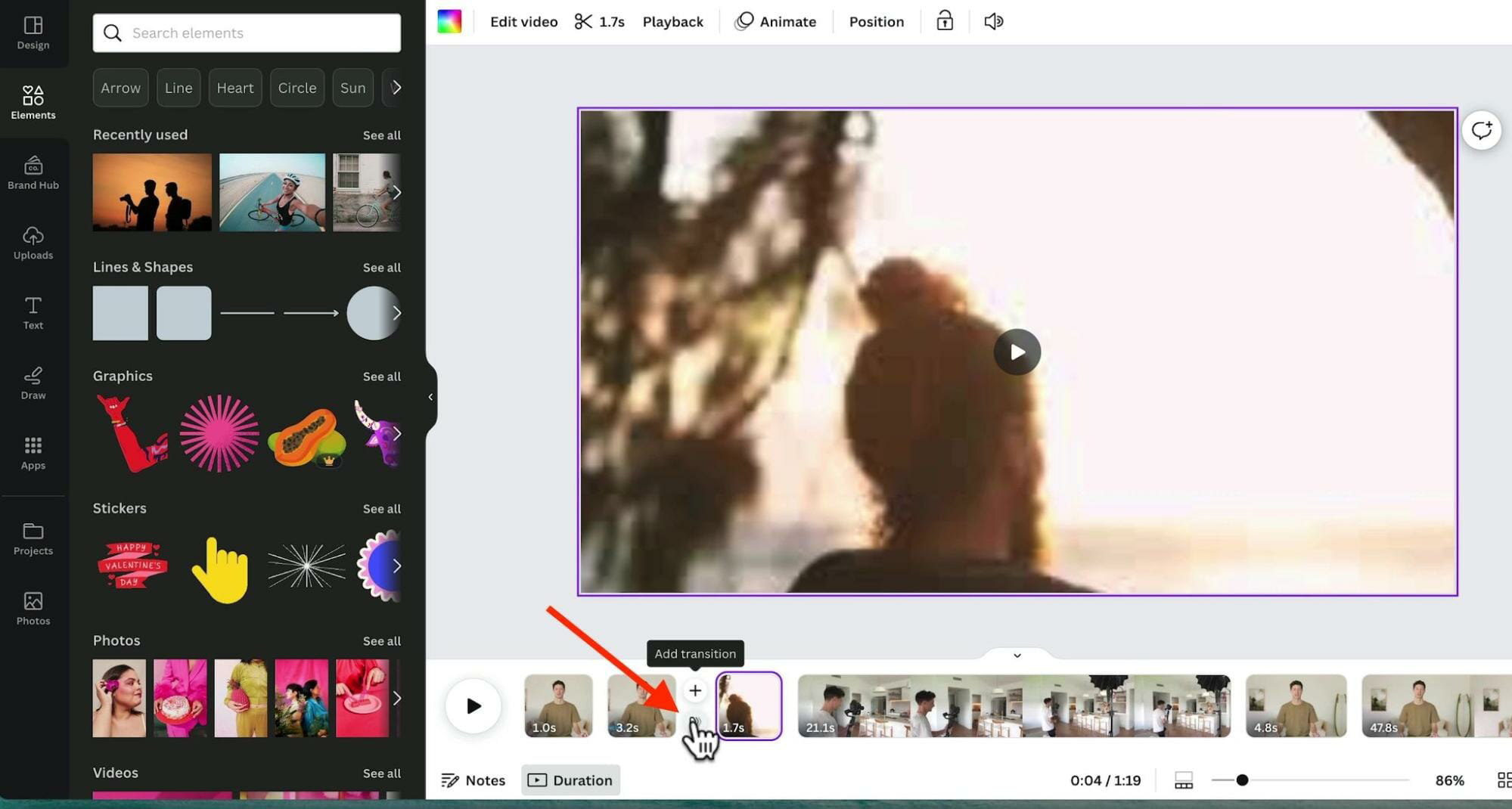Viewport: 1512px width, 809px height.
Task: Click See all next to Stickers
Action: point(381,508)
